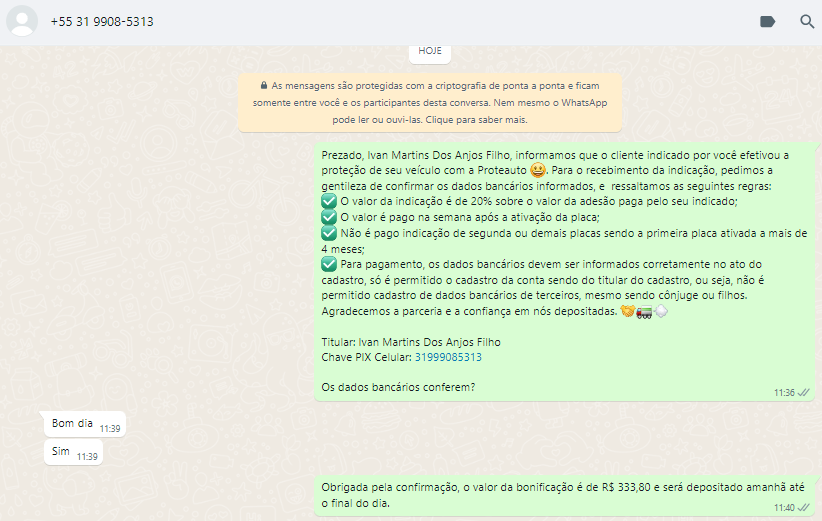
Task: Open message search with magnifier icon
Action: point(807,21)
